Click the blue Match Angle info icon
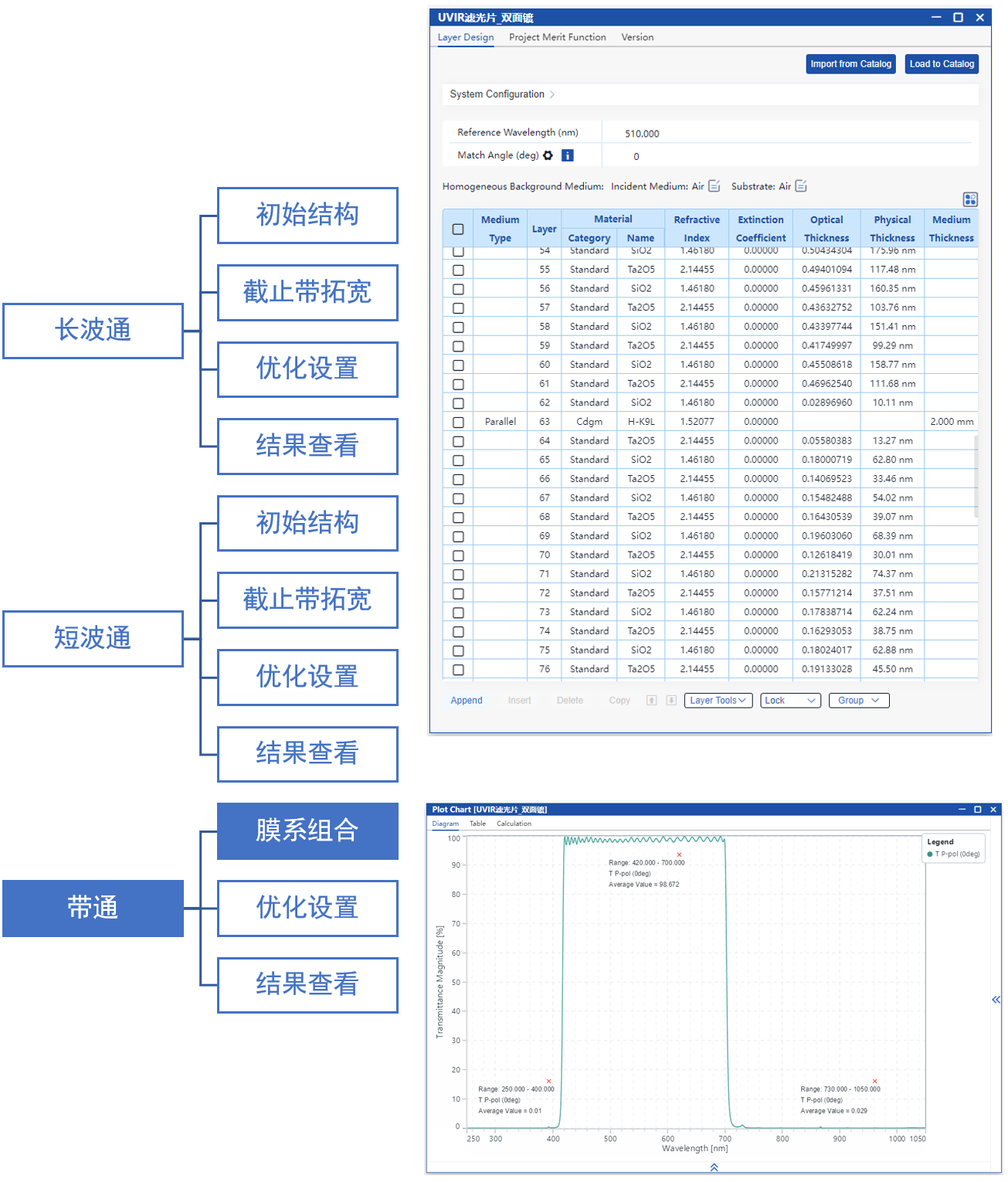This screenshot has height=1182, width=1008. point(567,155)
